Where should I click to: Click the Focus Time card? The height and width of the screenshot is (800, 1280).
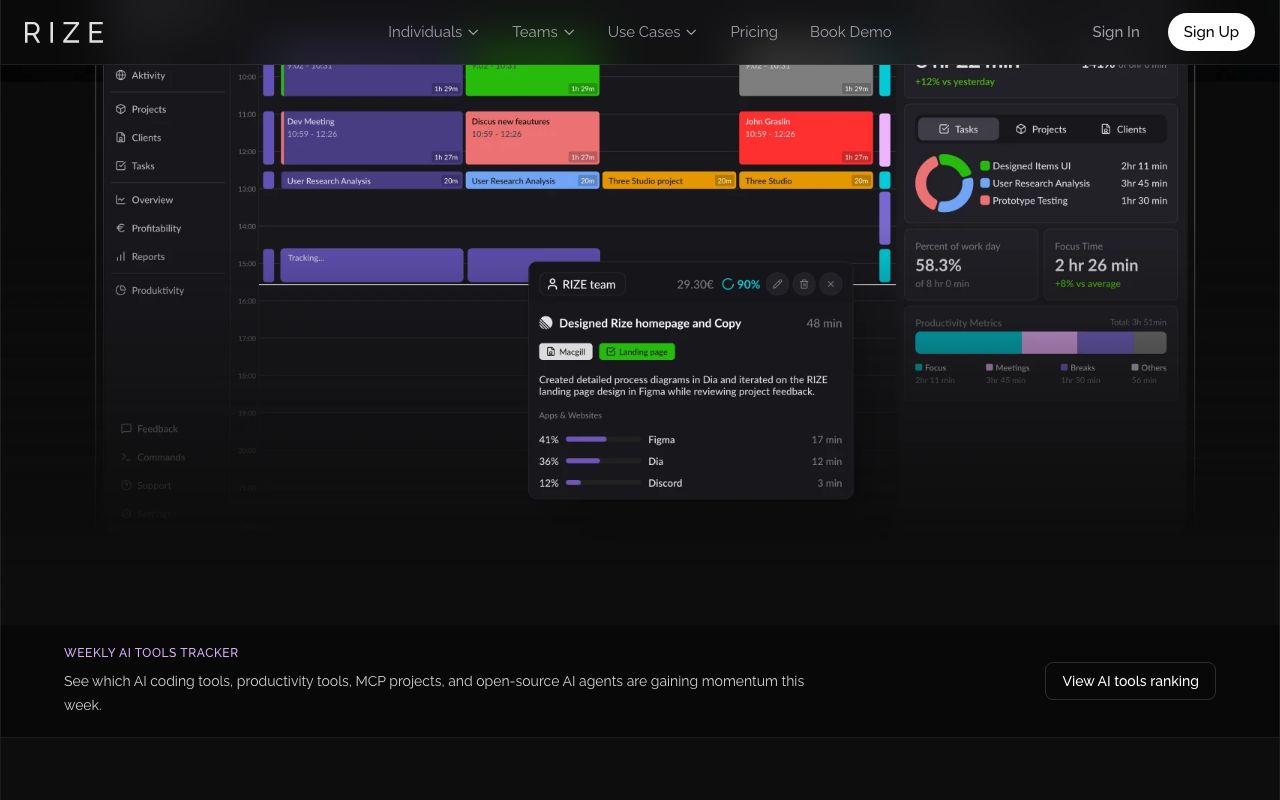(x=1111, y=264)
